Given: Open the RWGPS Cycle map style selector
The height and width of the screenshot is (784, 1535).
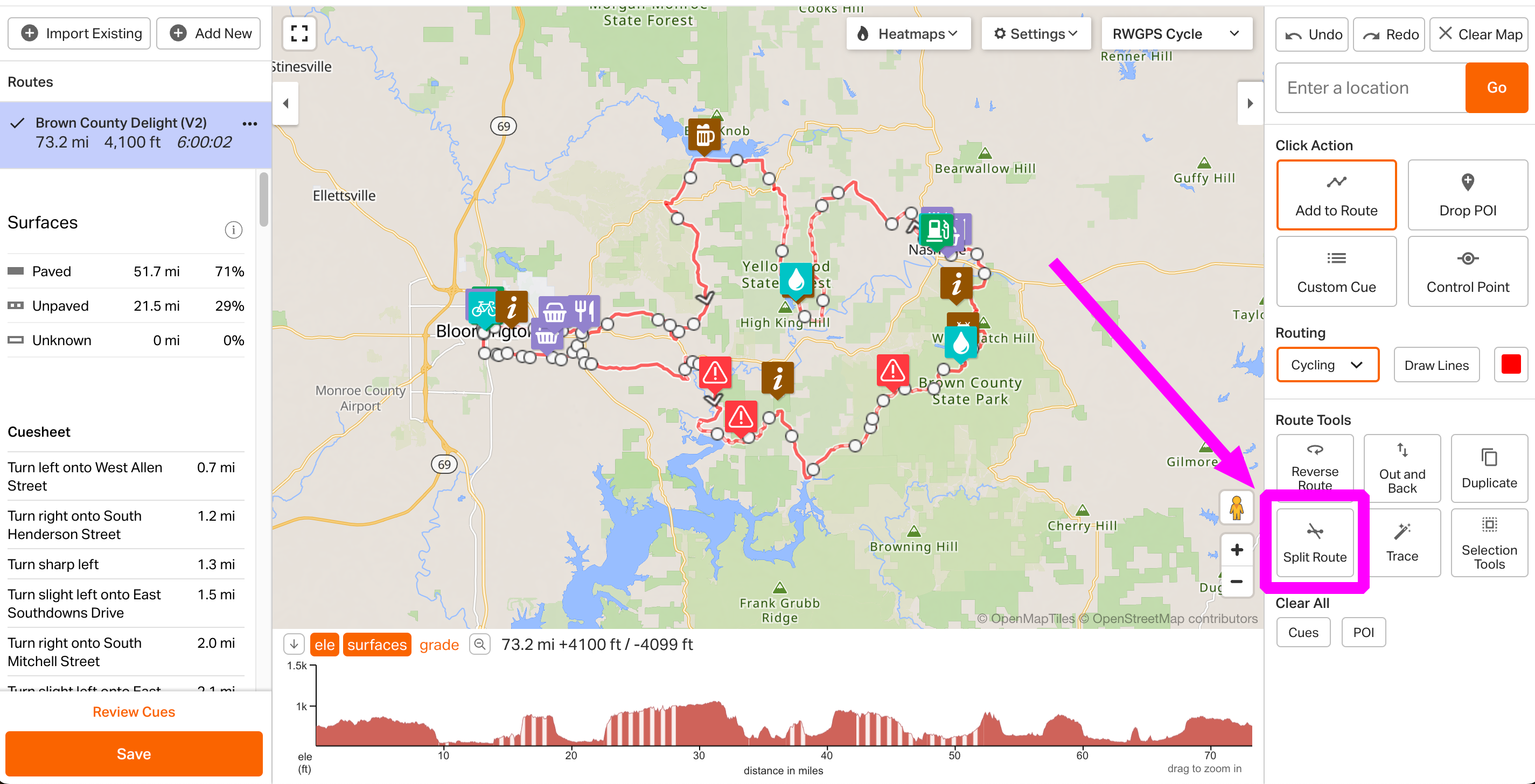Looking at the screenshot, I should (1176, 33).
